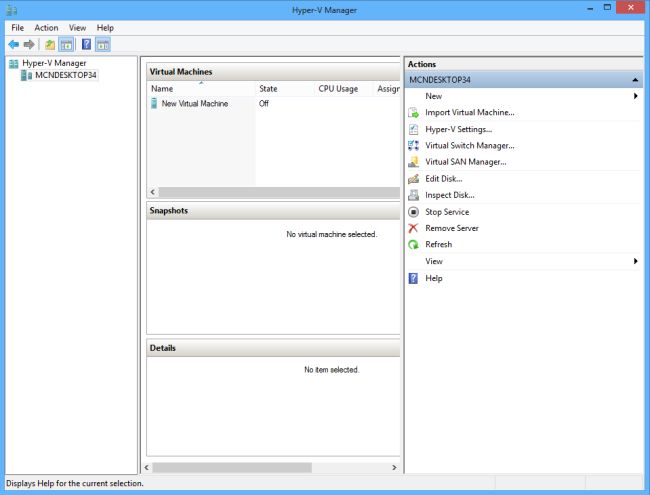Screen dimensions: 650x495
Task: Click Refresh action text
Action: [x=438, y=245]
